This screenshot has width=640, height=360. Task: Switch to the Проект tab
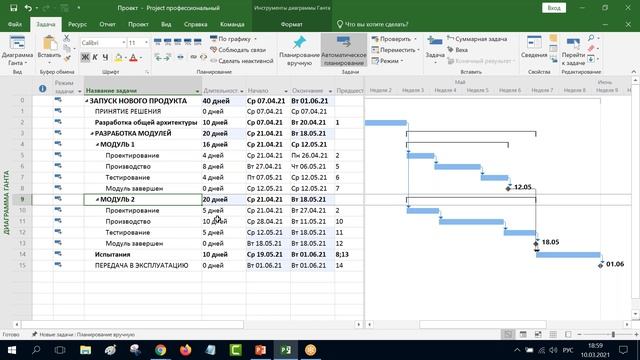pyautogui.click(x=138, y=24)
